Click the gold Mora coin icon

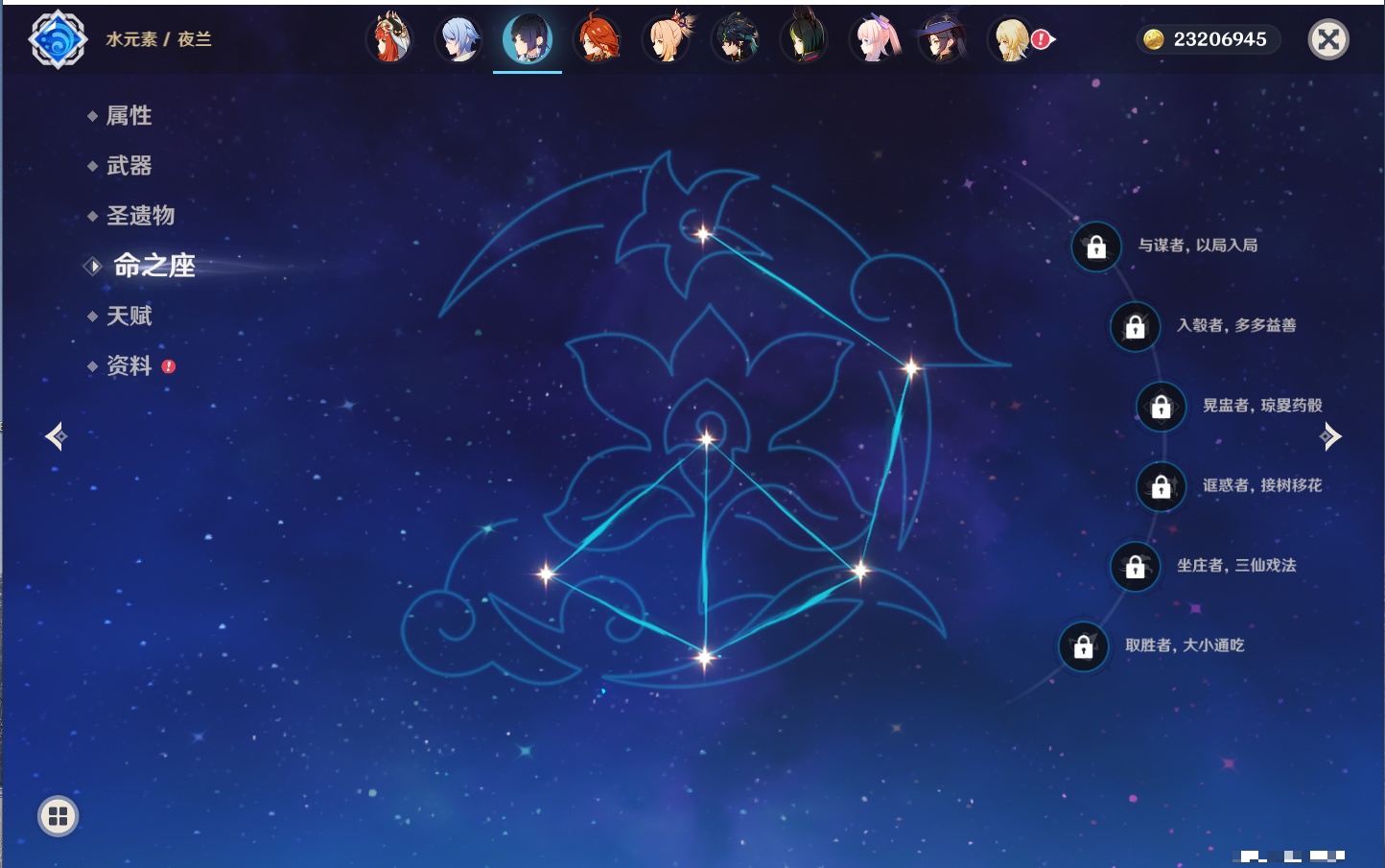click(1154, 39)
